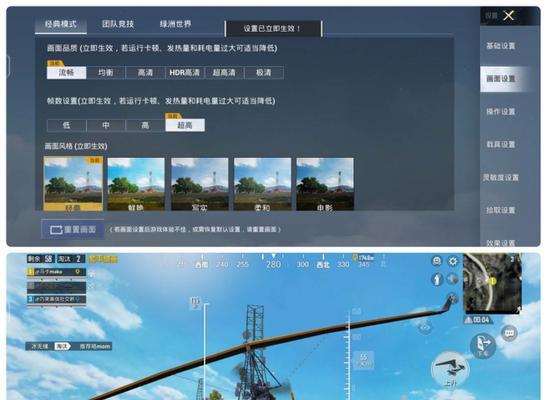Set the frame rate to 超高

185,125
